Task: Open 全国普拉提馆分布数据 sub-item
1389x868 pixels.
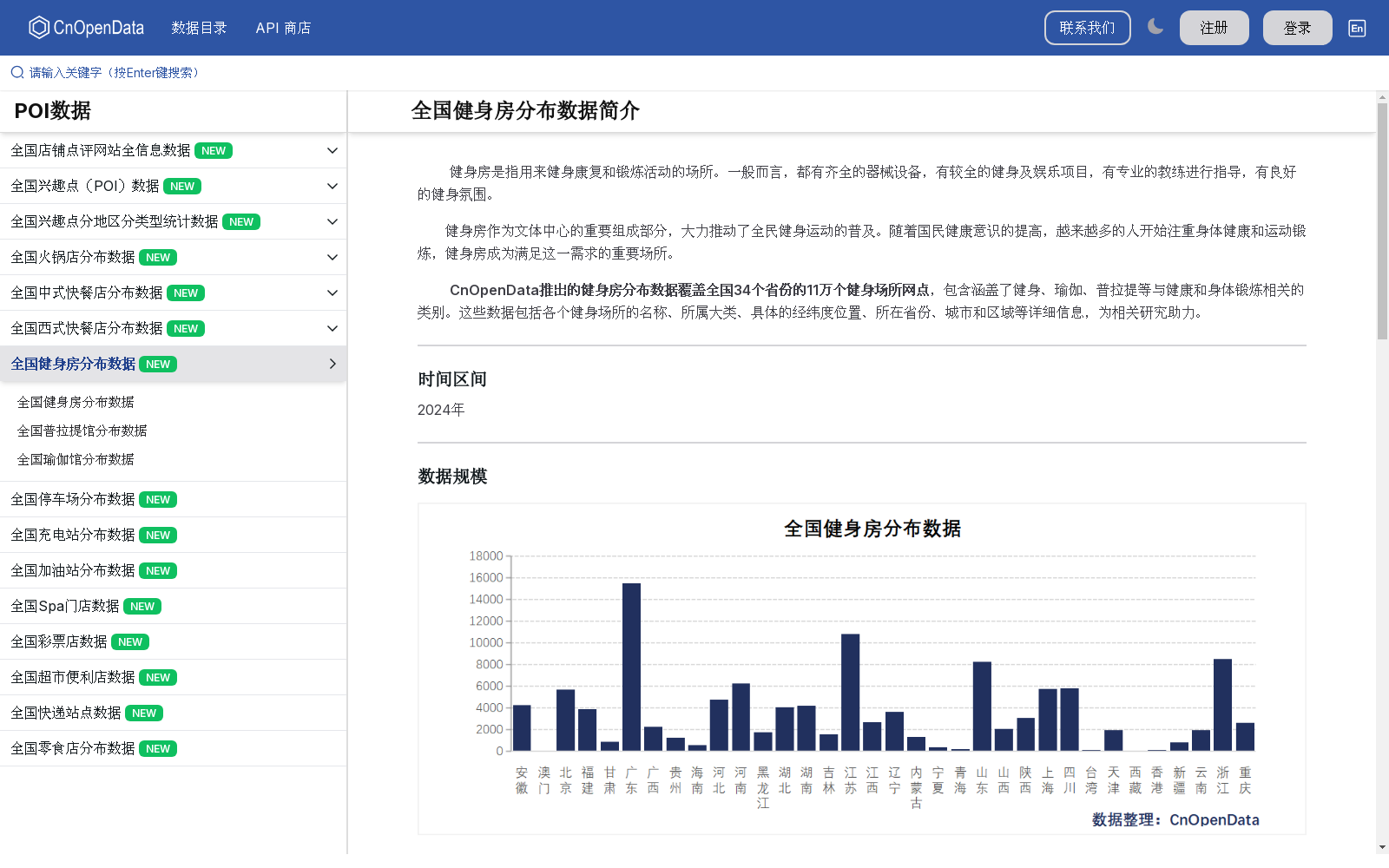Action: (82, 431)
